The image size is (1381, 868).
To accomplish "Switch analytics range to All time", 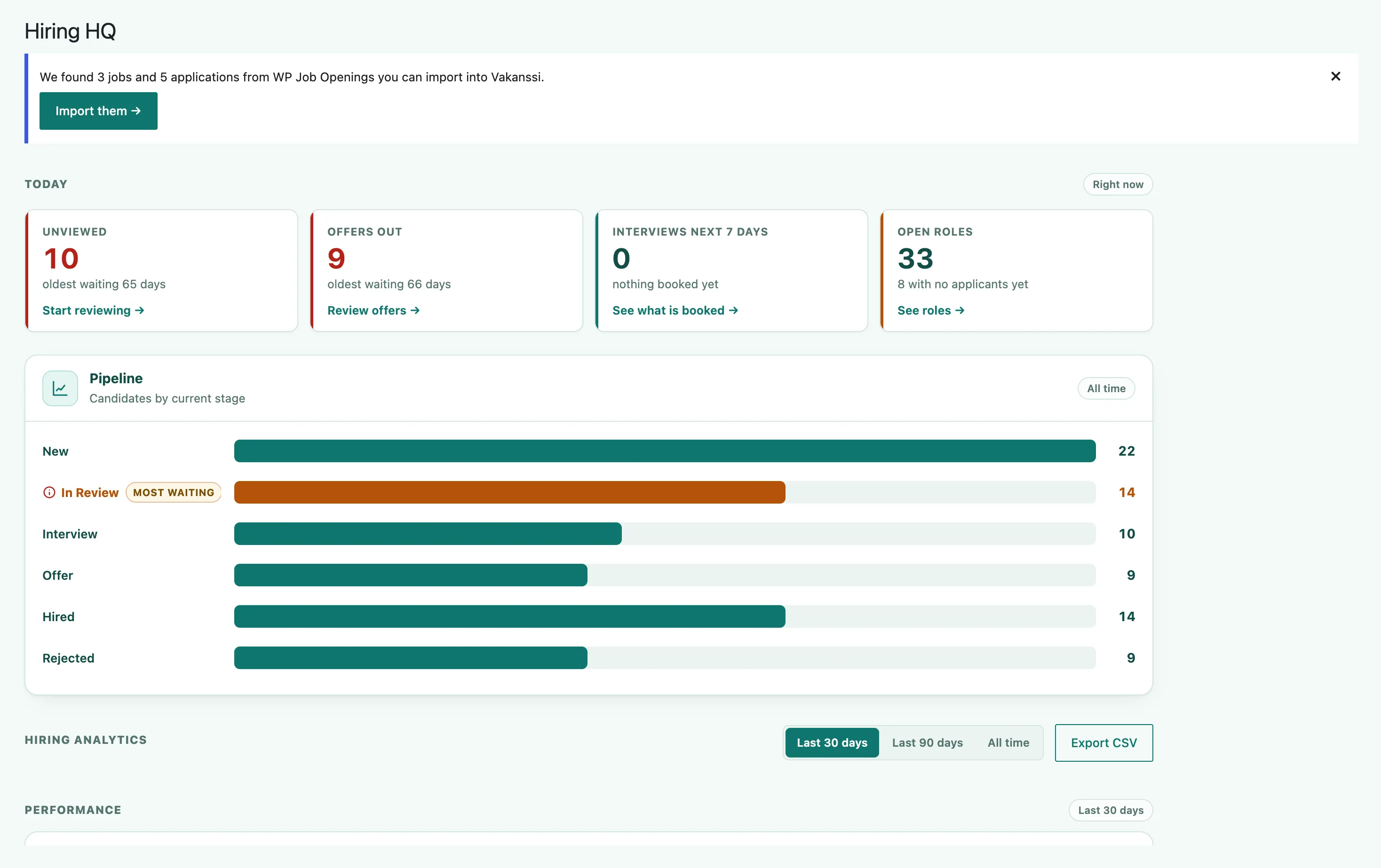I will (x=1008, y=742).
